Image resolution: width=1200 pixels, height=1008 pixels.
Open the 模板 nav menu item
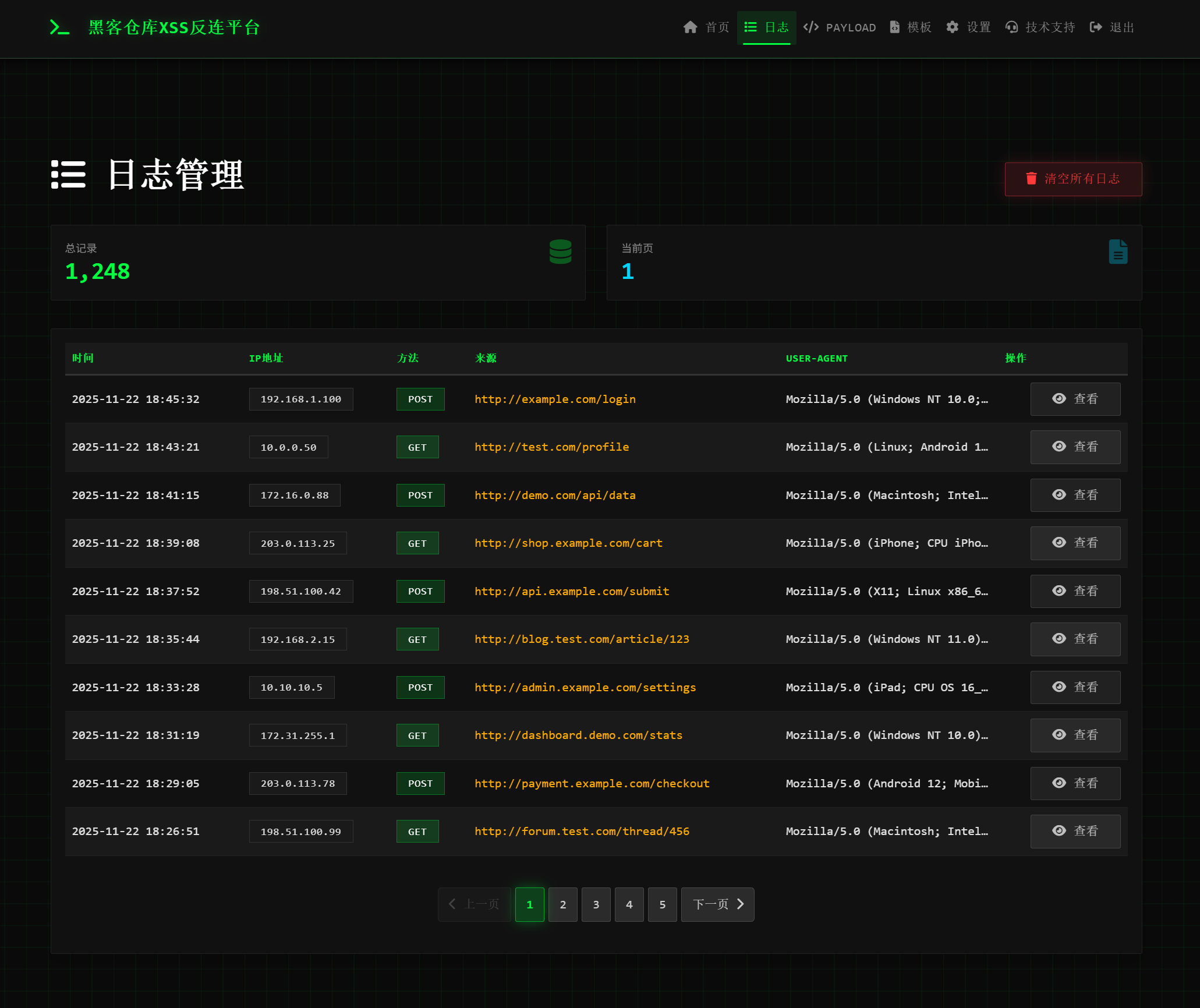(911, 27)
